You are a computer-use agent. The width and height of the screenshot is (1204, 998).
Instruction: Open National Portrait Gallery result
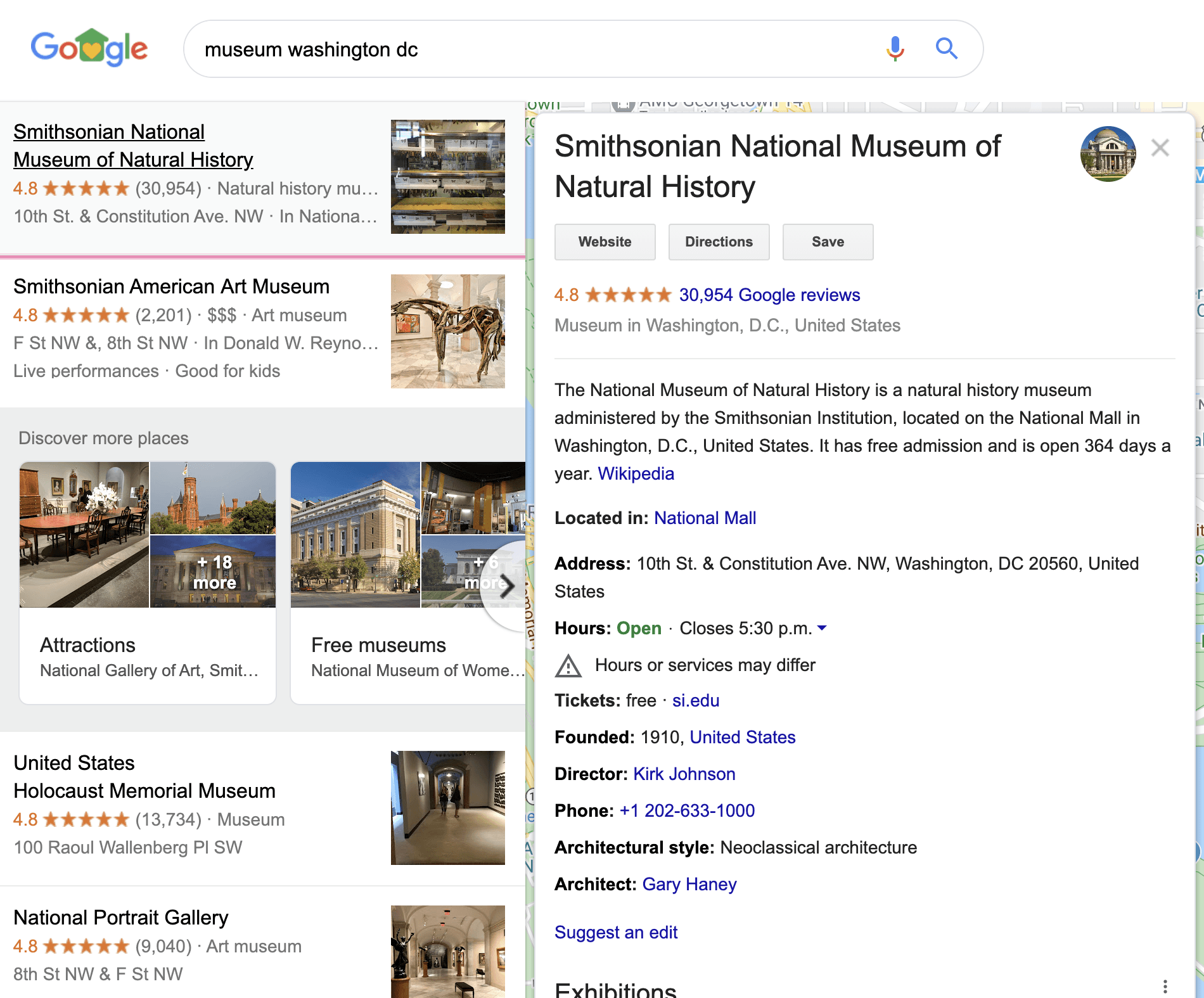coord(120,918)
